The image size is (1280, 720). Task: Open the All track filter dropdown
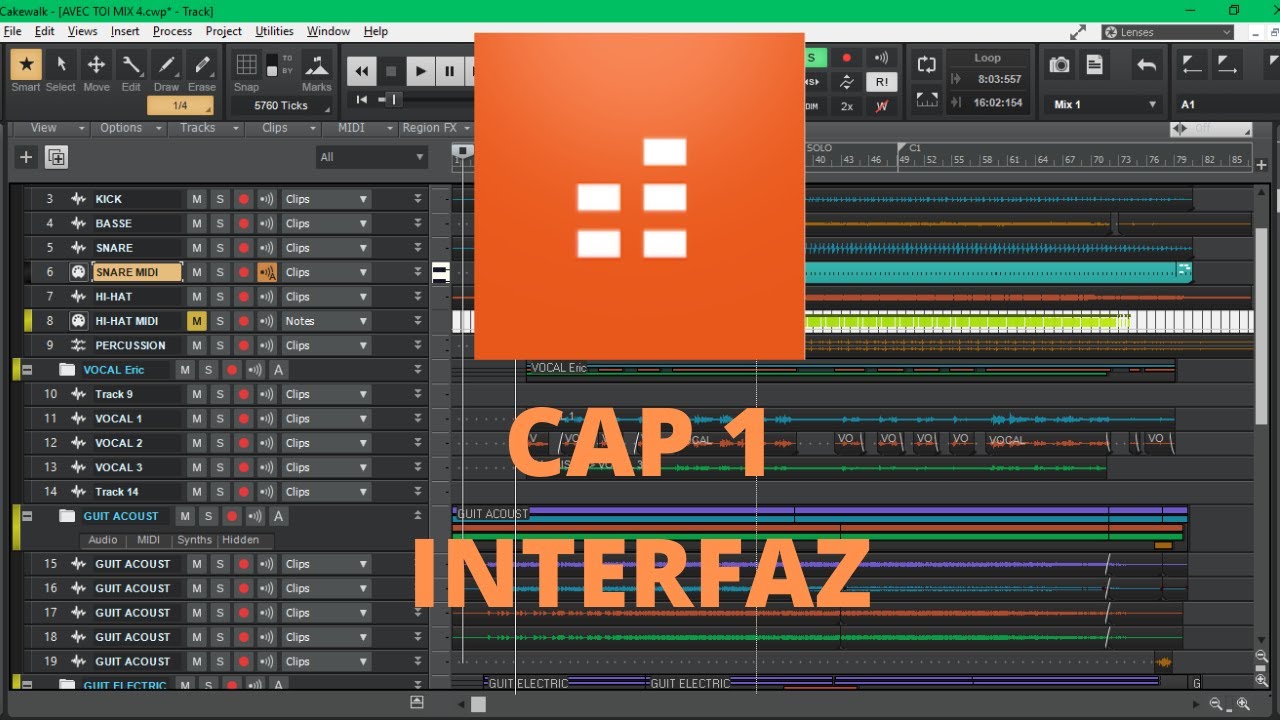pos(372,157)
